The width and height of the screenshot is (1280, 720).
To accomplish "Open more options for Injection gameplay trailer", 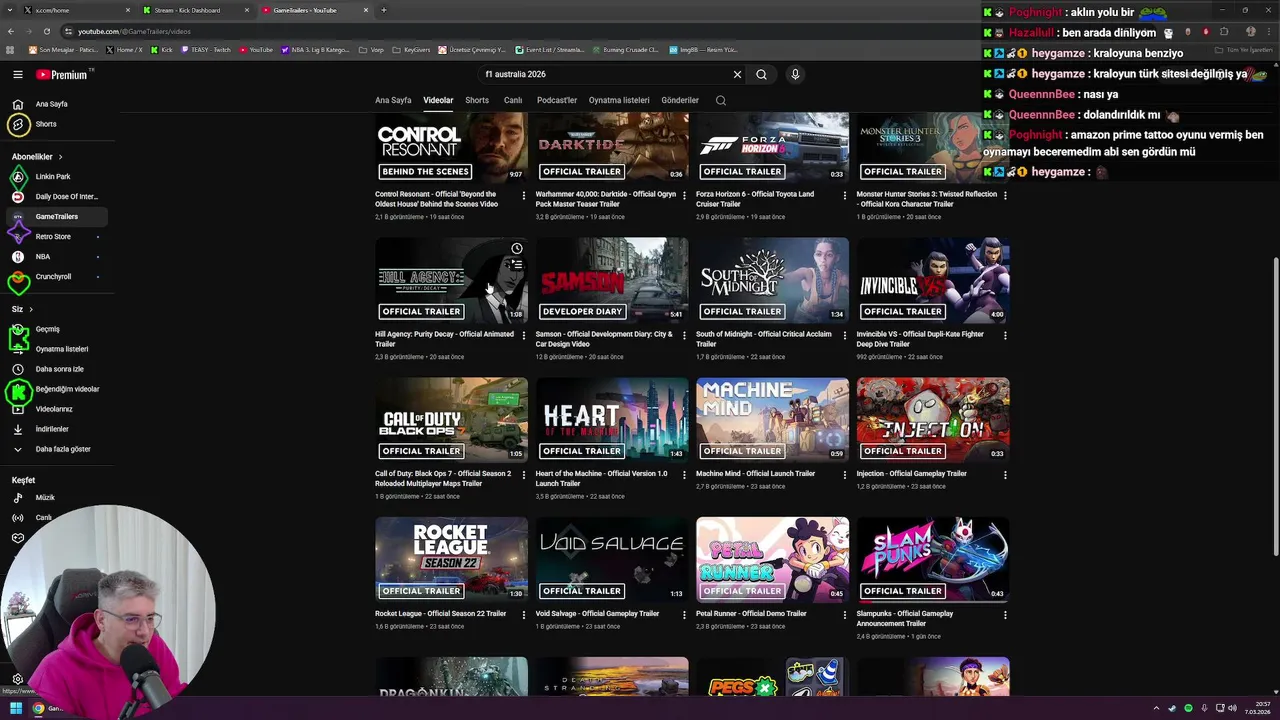I will [x=1005, y=475].
